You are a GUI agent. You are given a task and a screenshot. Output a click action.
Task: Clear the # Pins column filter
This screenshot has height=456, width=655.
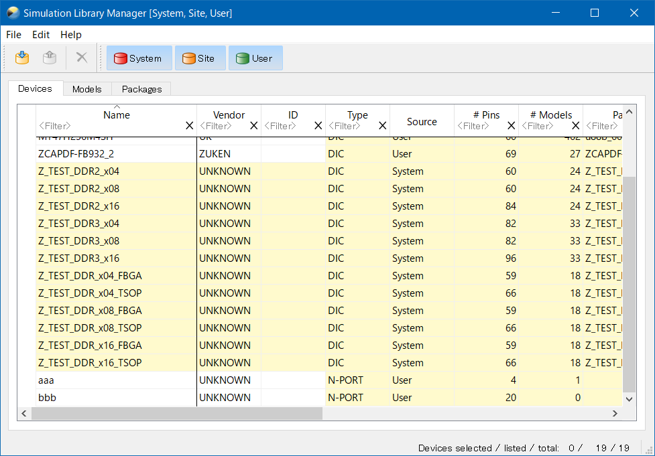[x=511, y=126]
